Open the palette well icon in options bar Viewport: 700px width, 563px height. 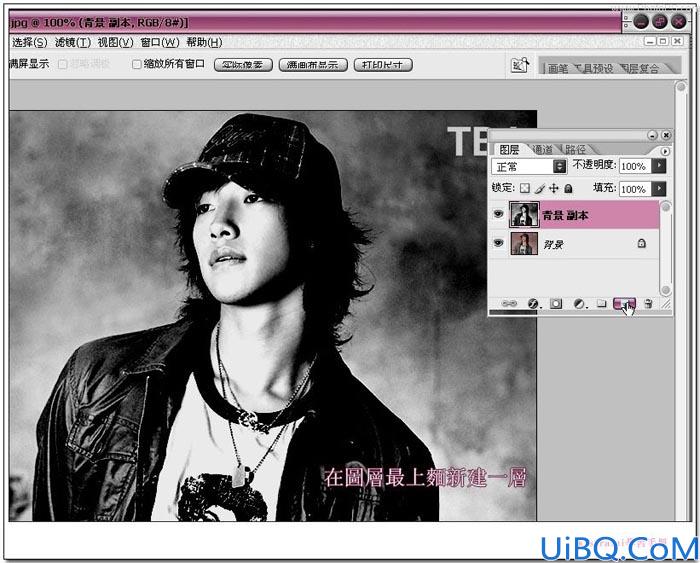[520, 65]
